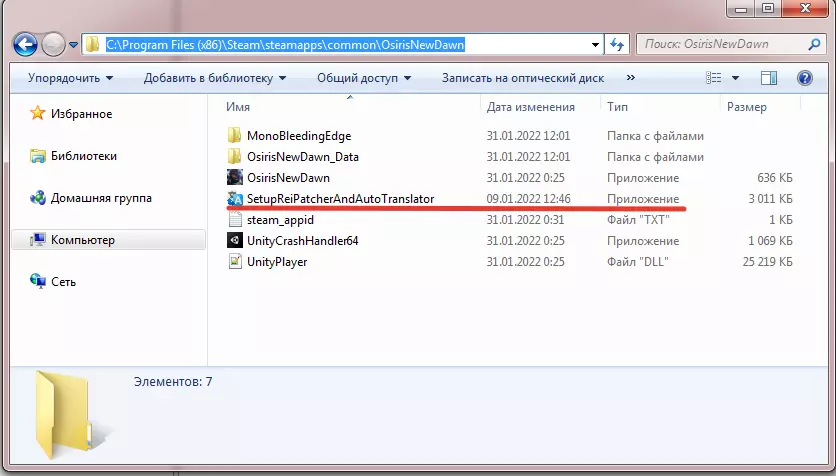Click the Библиотеки icon
The width and height of the screenshot is (836, 476).
[38, 156]
